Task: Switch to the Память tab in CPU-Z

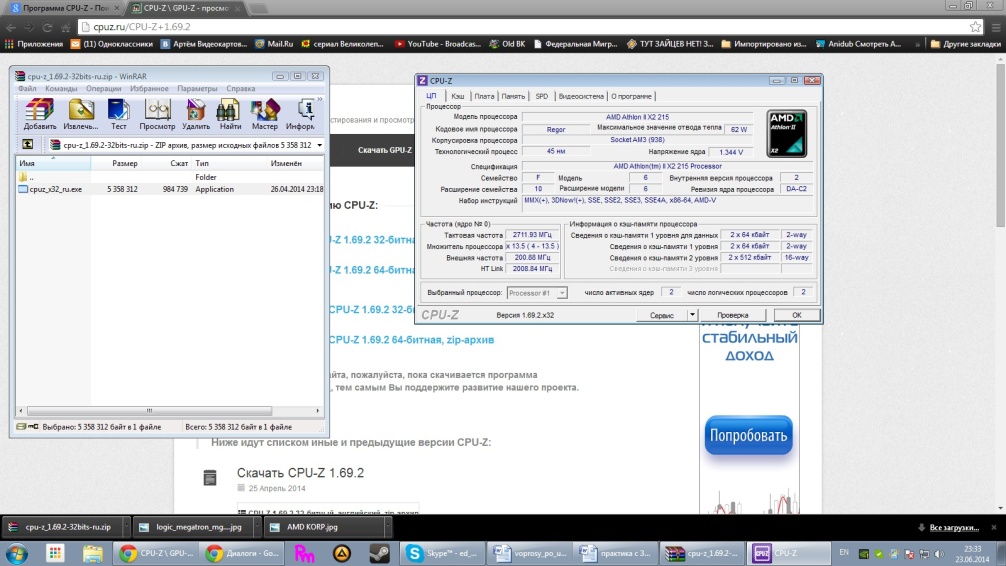Action: [x=513, y=96]
